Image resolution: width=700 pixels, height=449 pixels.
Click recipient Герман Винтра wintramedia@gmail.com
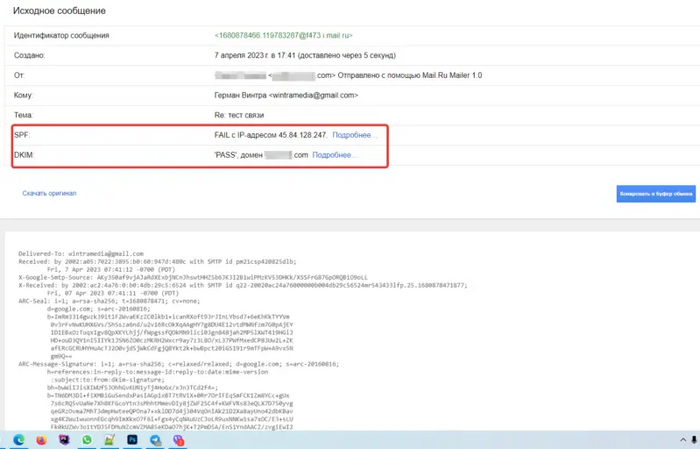pyautogui.click(x=286, y=95)
